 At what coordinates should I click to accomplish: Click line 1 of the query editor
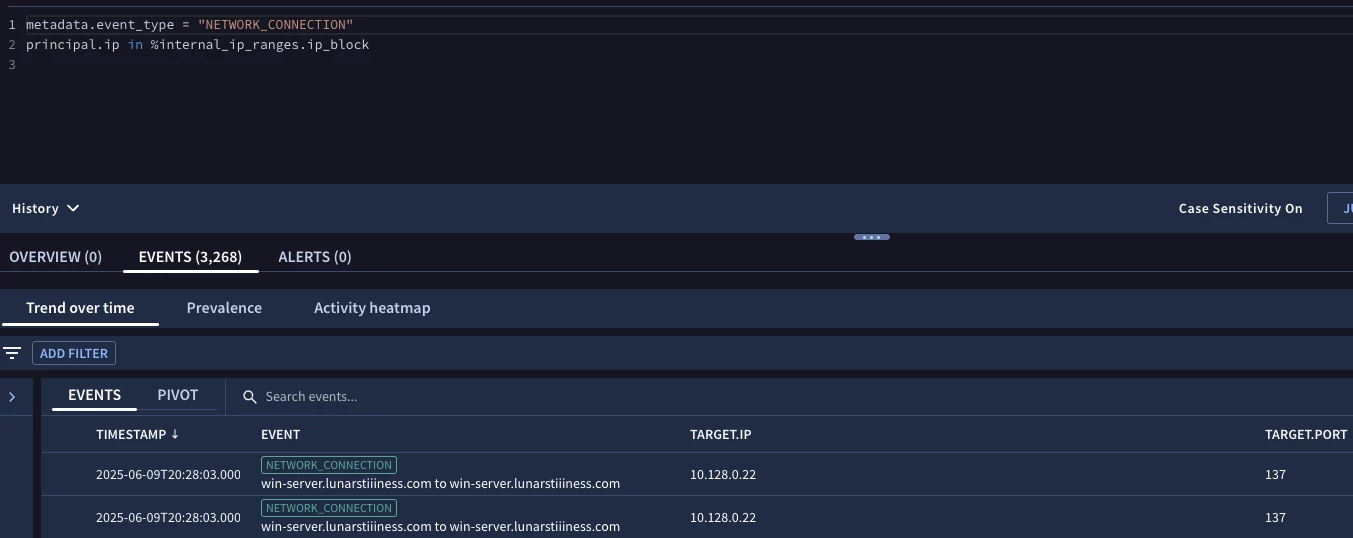pyautogui.click(x=189, y=24)
